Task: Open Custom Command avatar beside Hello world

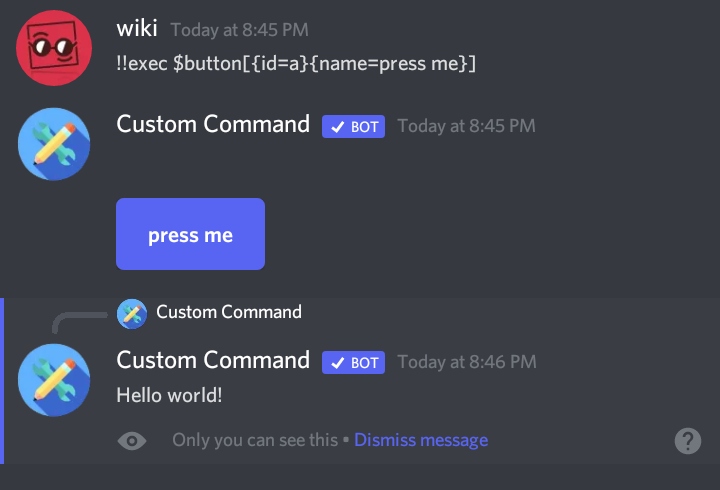Action: click(54, 380)
